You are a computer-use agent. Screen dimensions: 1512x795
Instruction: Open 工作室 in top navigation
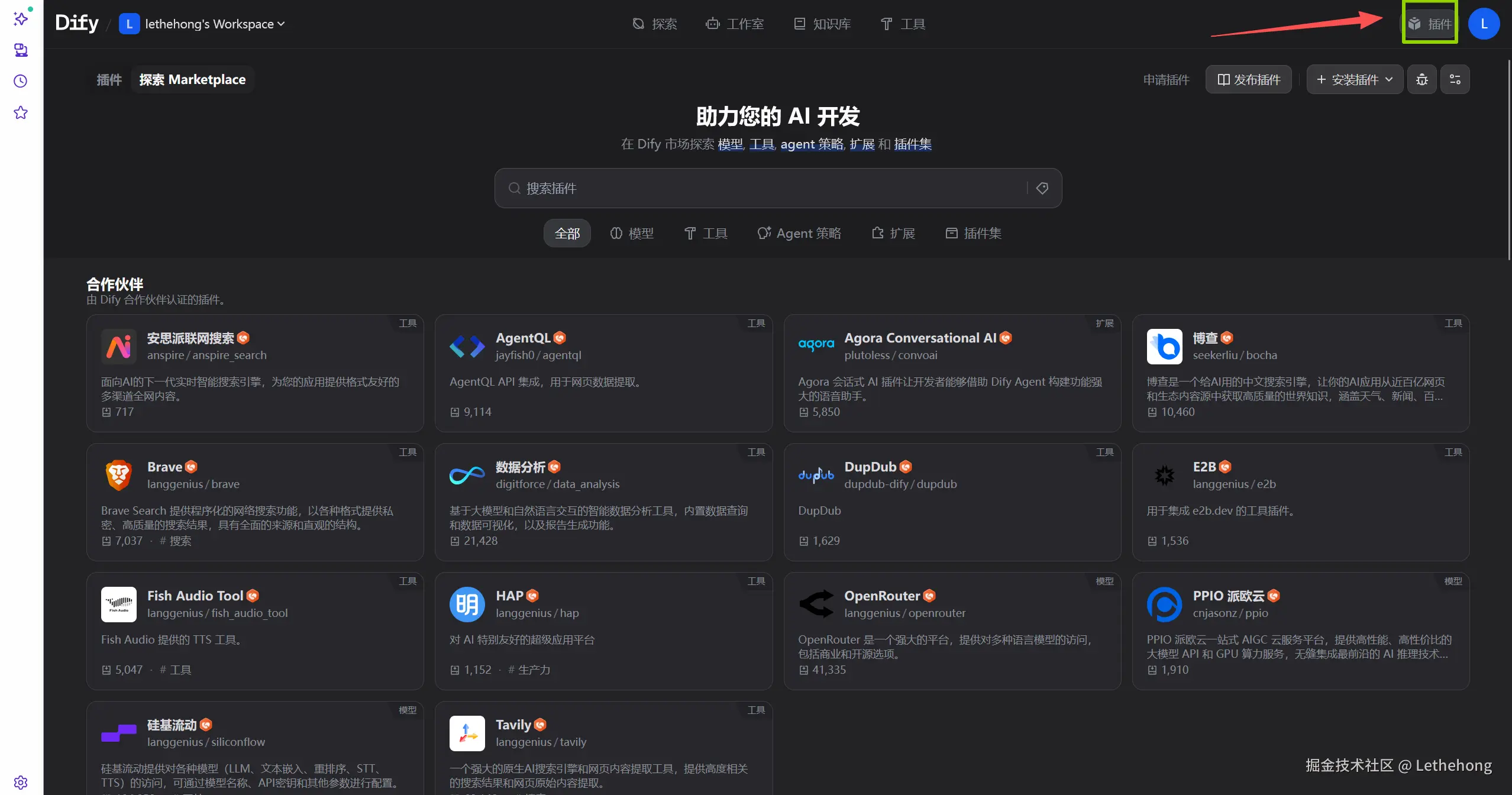[x=734, y=24]
